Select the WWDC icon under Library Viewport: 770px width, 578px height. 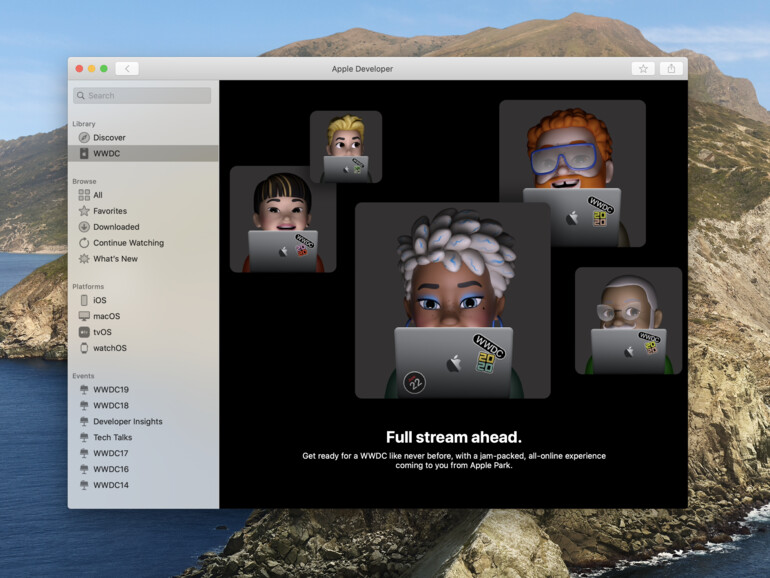coord(84,153)
